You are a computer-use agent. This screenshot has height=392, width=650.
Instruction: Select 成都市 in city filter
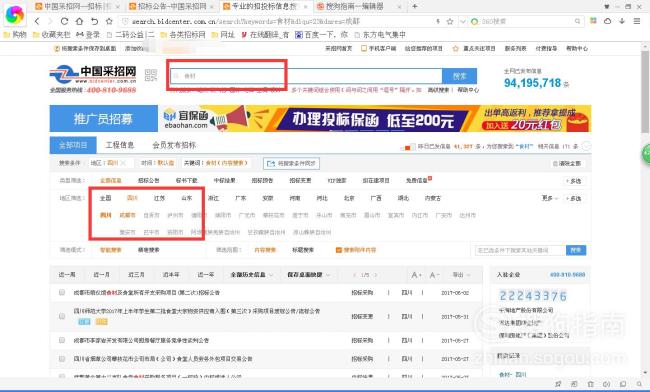(127, 215)
